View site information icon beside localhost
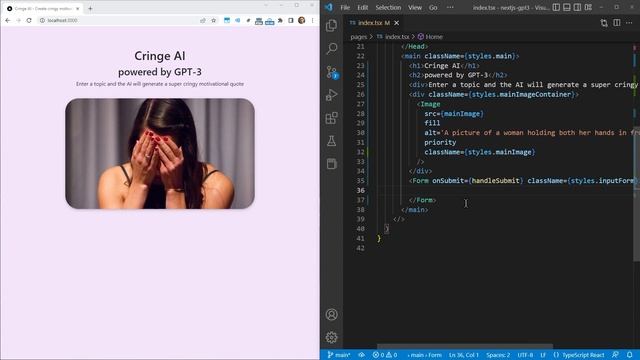 click(x=42, y=20)
